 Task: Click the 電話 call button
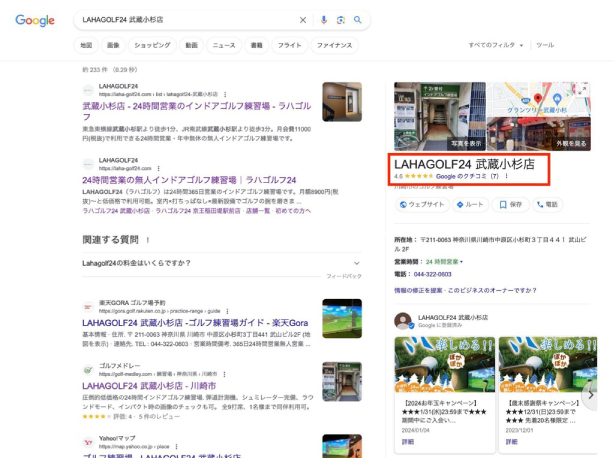[546, 204]
